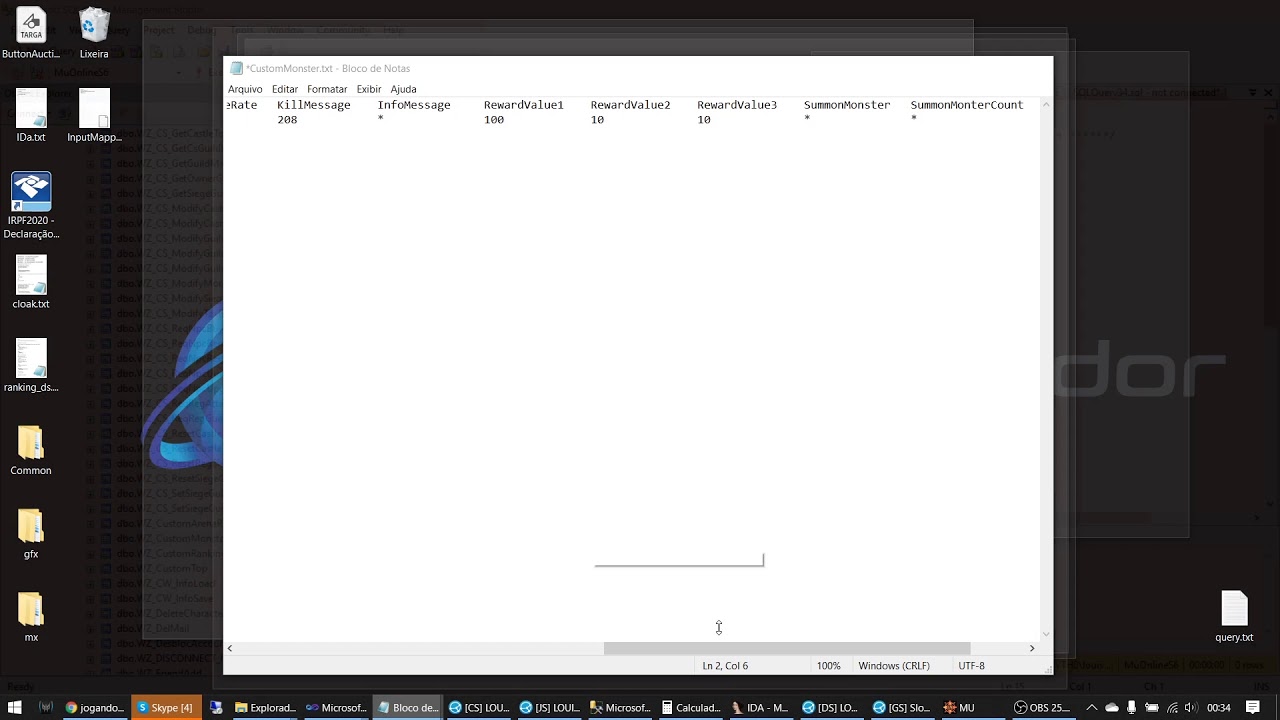The image size is (1280, 720).
Task: Open the Exibir menu
Action: tap(369, 89)
